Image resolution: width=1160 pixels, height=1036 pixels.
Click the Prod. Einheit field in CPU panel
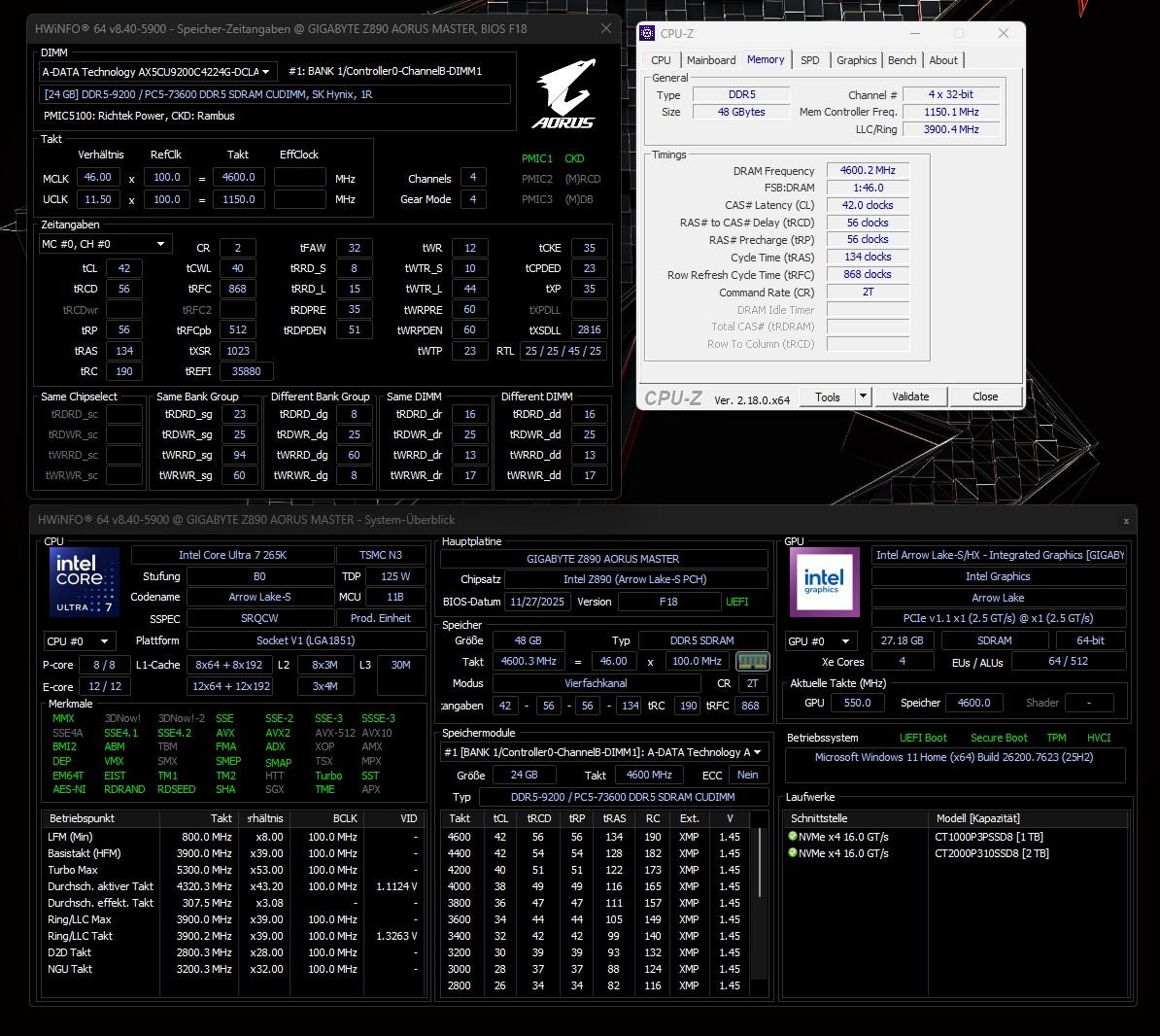pos(380,618)
